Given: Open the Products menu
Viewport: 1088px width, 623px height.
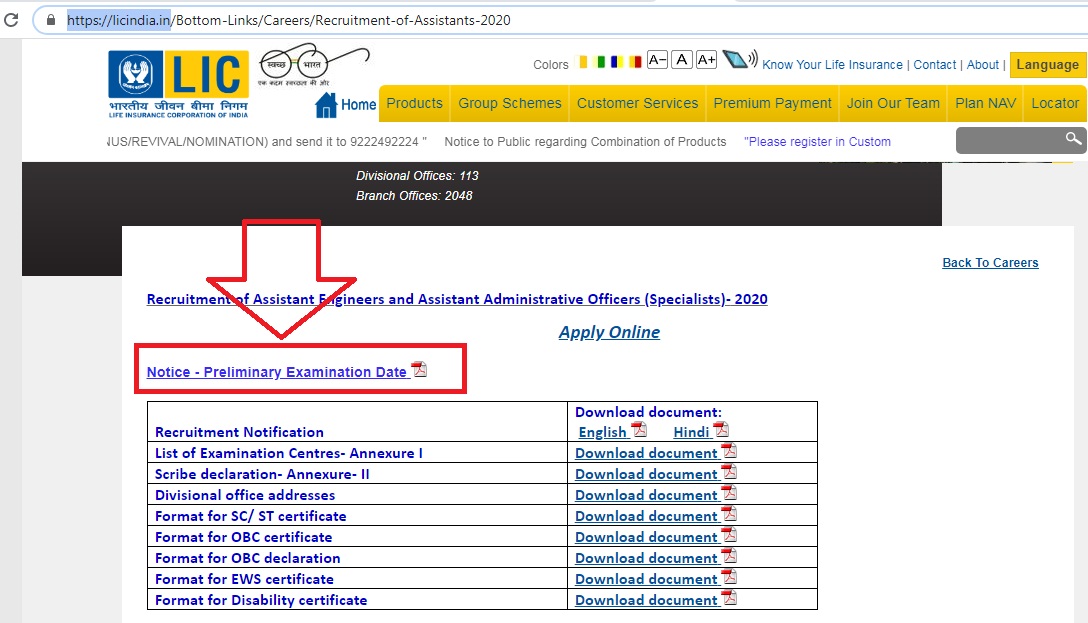Looking at the screenshot, I should pos(414,103).
